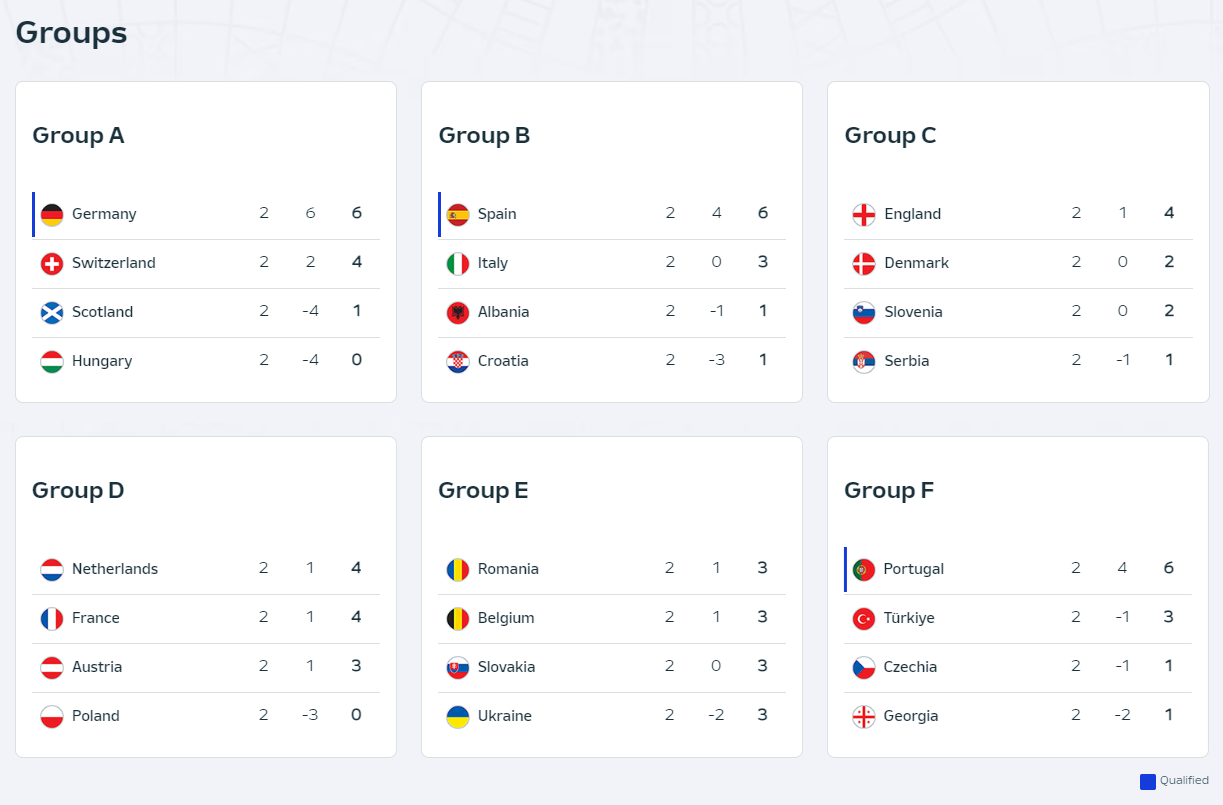The image size is (1223, 805).
Task: Open the Belgium team link
Action: [x=506, y=618]
